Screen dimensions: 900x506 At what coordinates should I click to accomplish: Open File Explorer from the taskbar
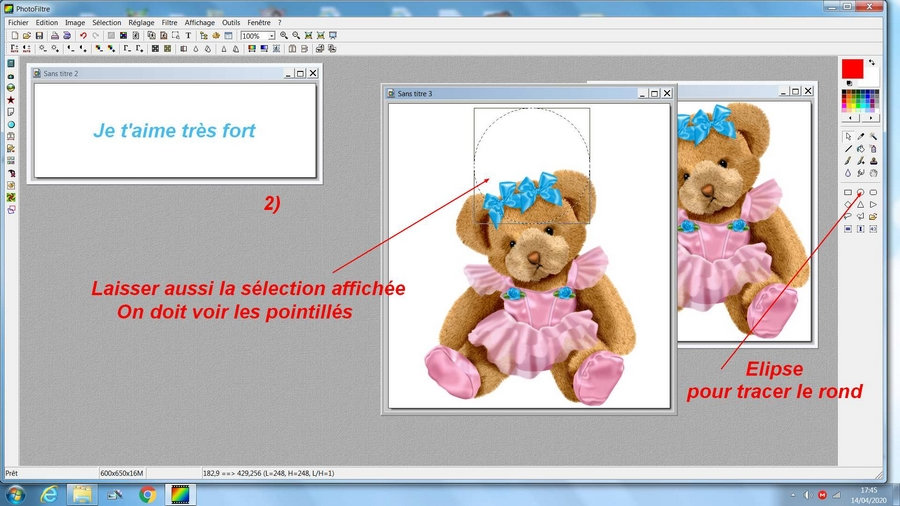[82, 494]
